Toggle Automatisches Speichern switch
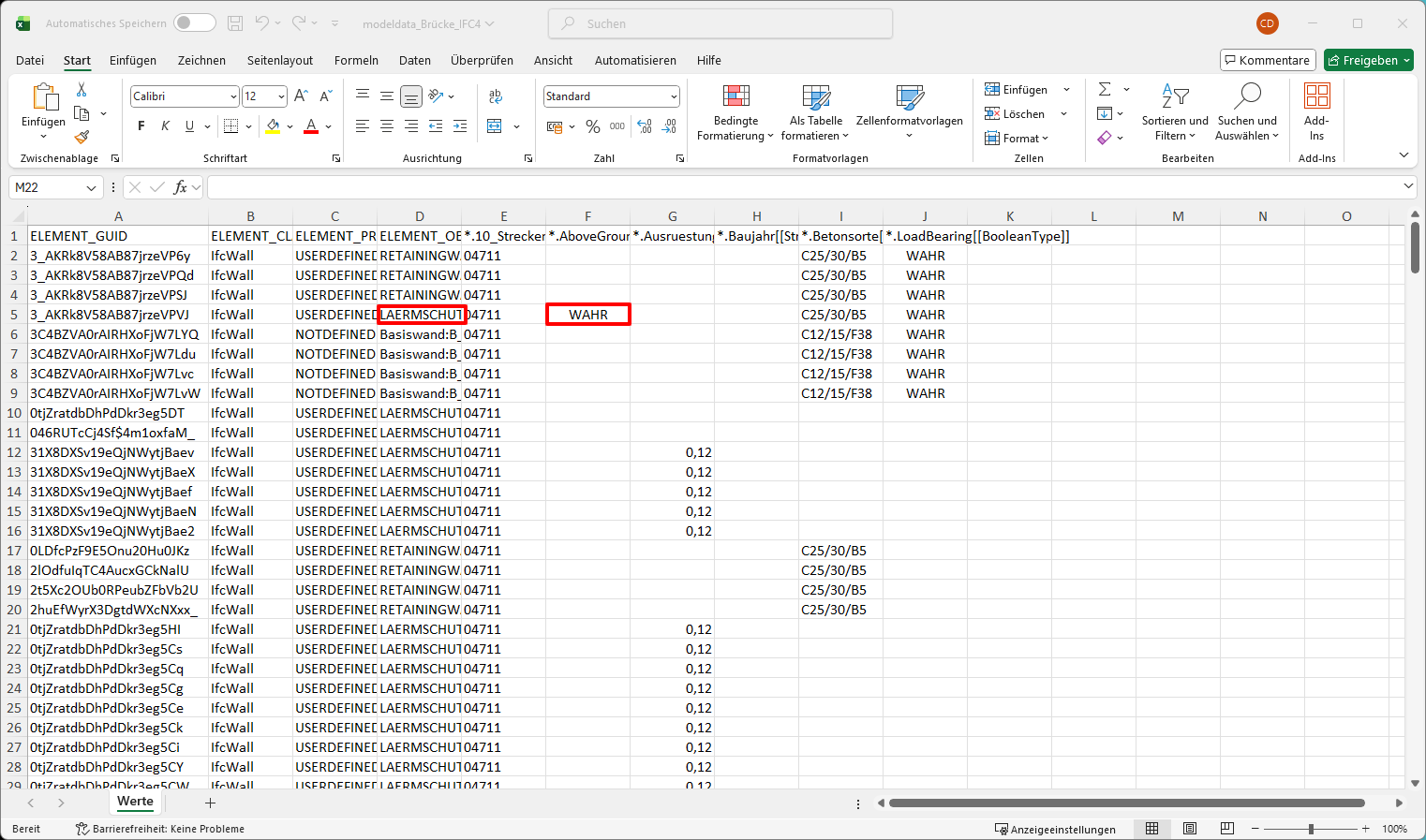The width and height of the screenshot is (1426, 840). click(x=194, y=23)
